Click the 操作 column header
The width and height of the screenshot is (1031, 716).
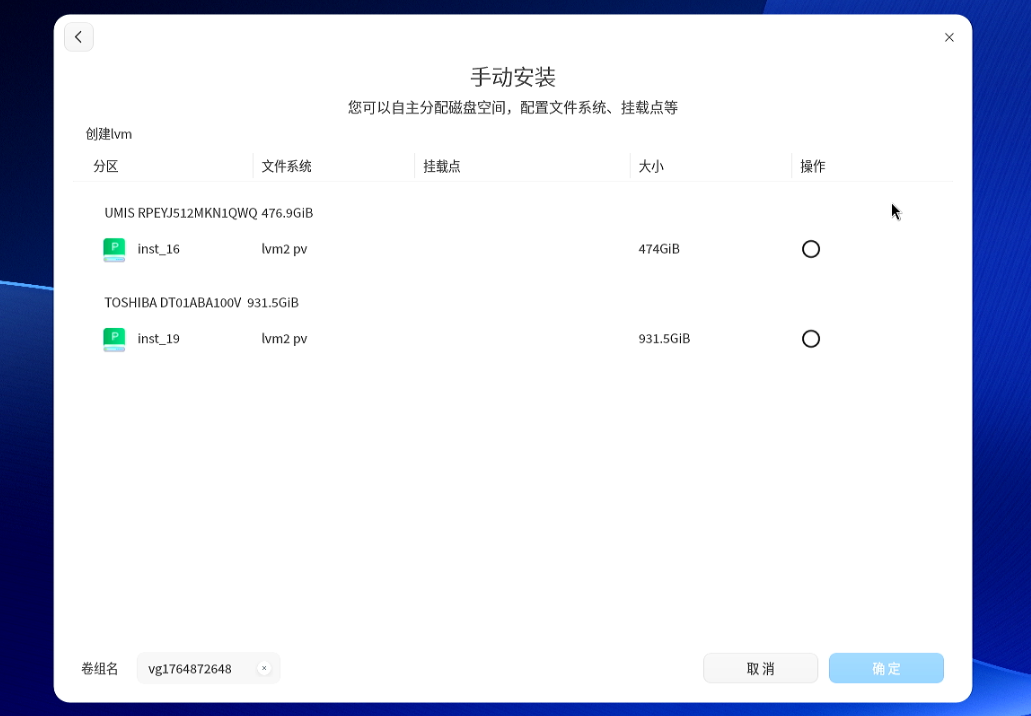813,166
